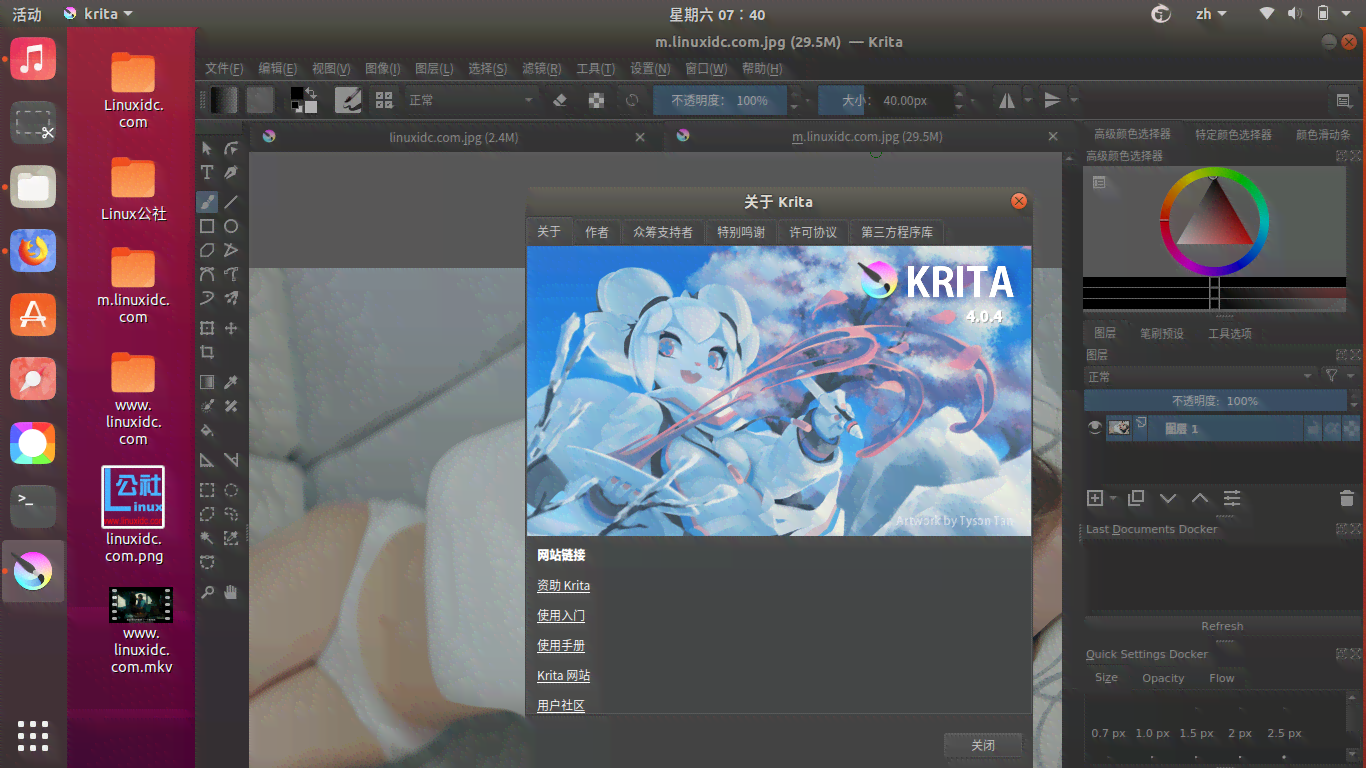Click the 关闭 button
This screenshot has width=1366, height=768.
coord(983,745)
